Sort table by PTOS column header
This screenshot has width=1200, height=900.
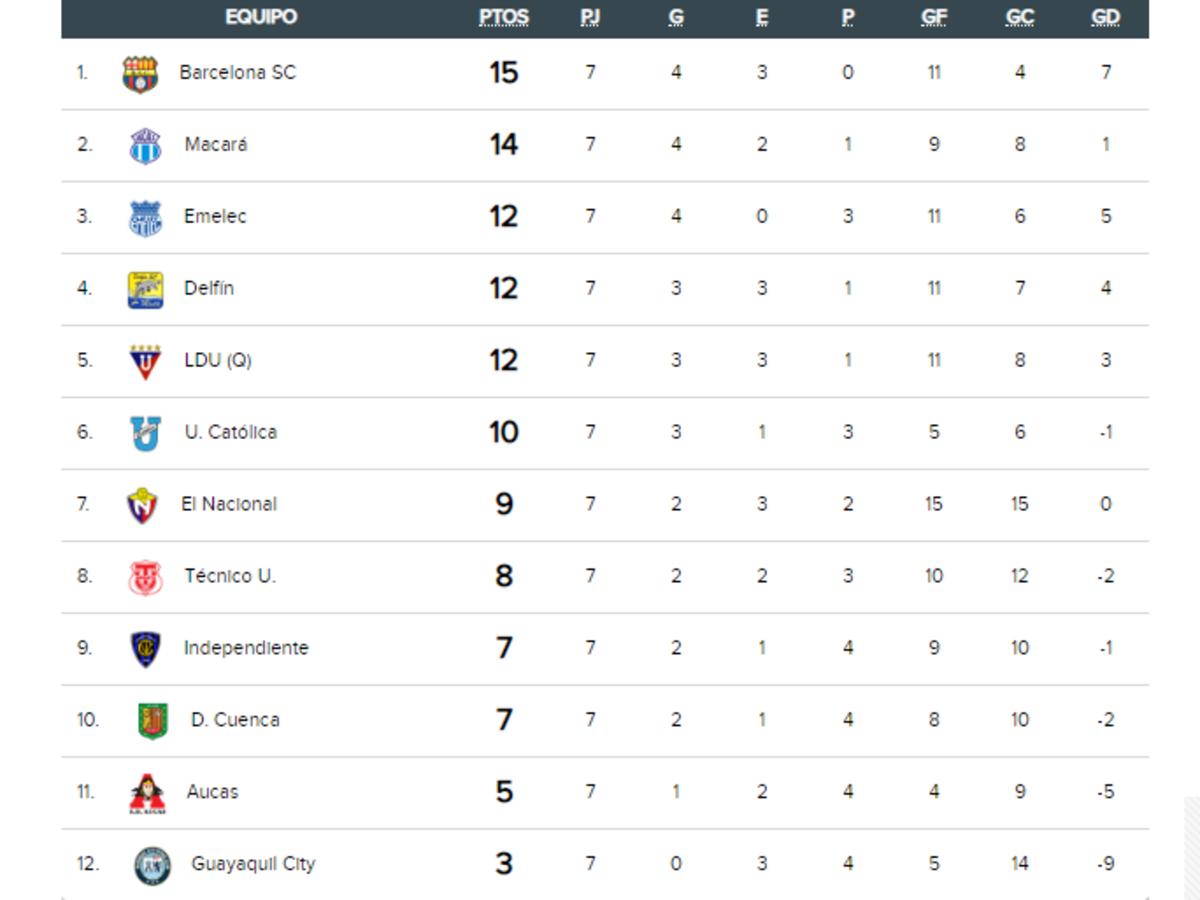click(503, 17)
